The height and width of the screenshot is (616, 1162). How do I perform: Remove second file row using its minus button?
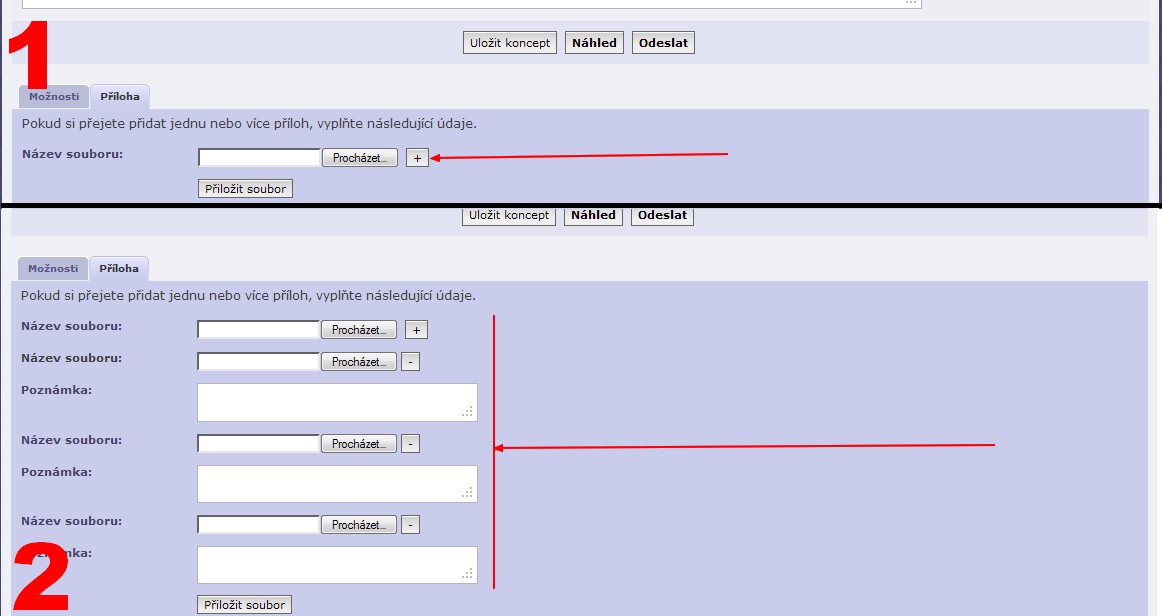pyautogui.click(x=410, y=362)
